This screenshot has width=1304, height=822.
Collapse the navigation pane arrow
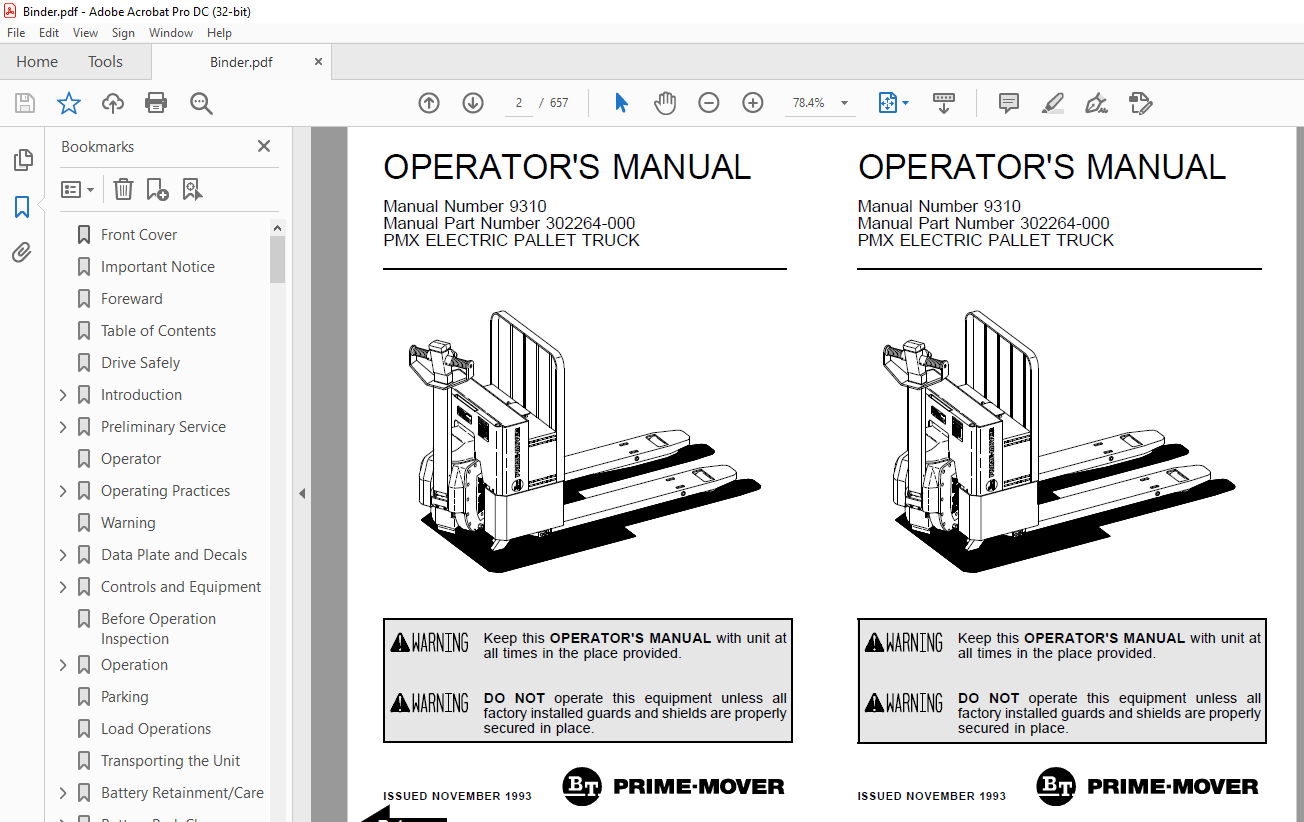tap(301, 493)
